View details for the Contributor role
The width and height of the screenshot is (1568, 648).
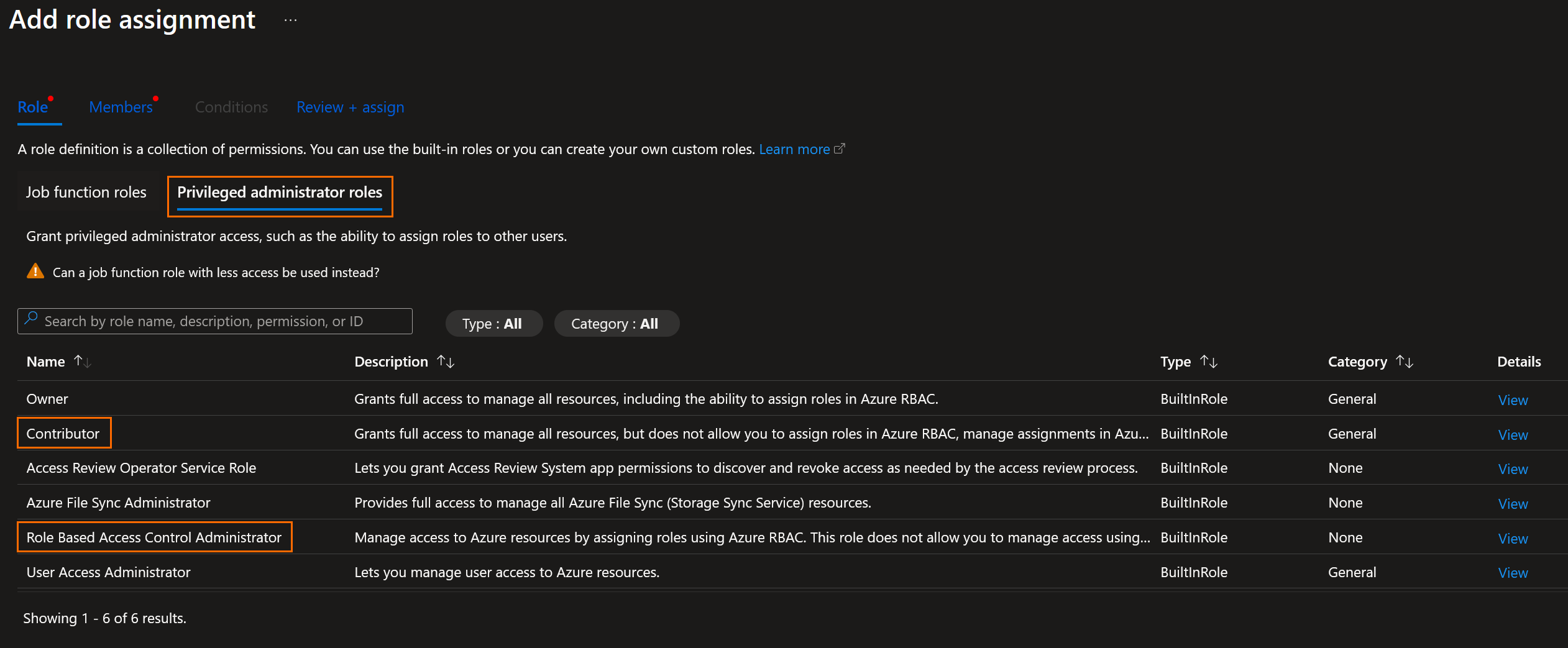[1513, 435]
